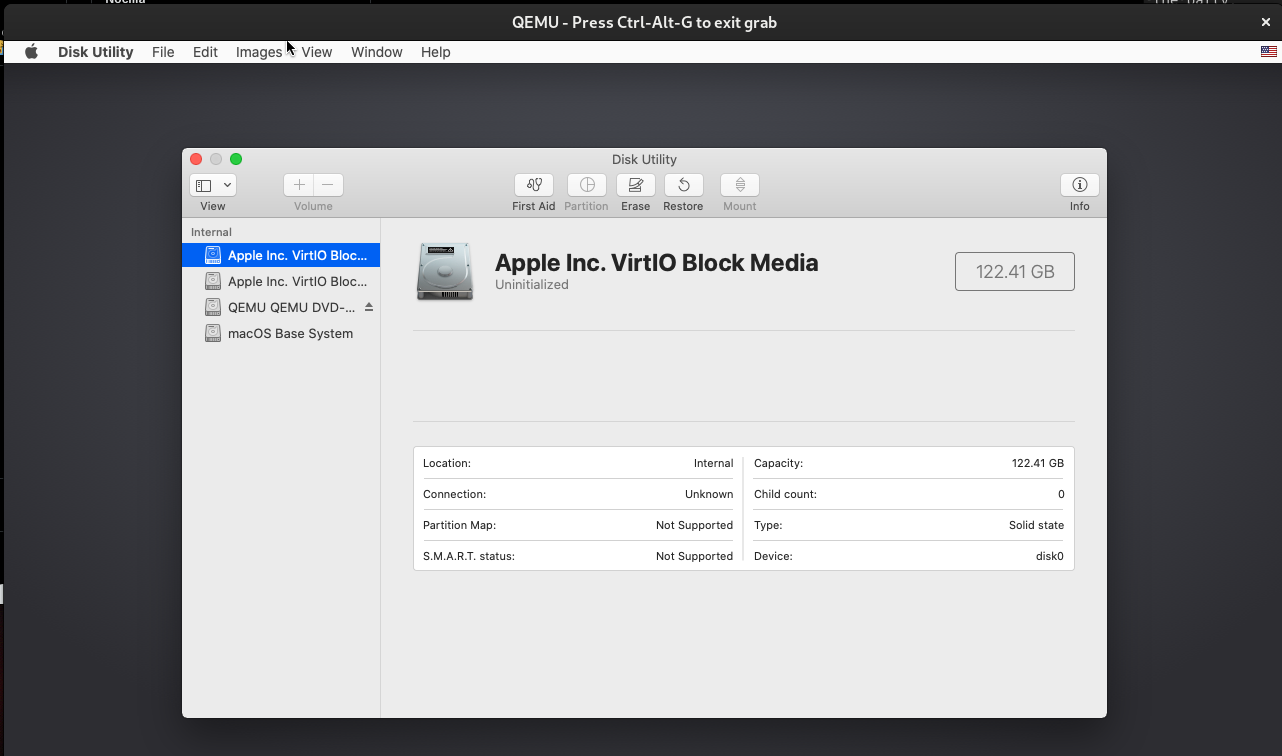The image size is (1282, 756).
Task: Open the Apple menu
Action: 31,52
